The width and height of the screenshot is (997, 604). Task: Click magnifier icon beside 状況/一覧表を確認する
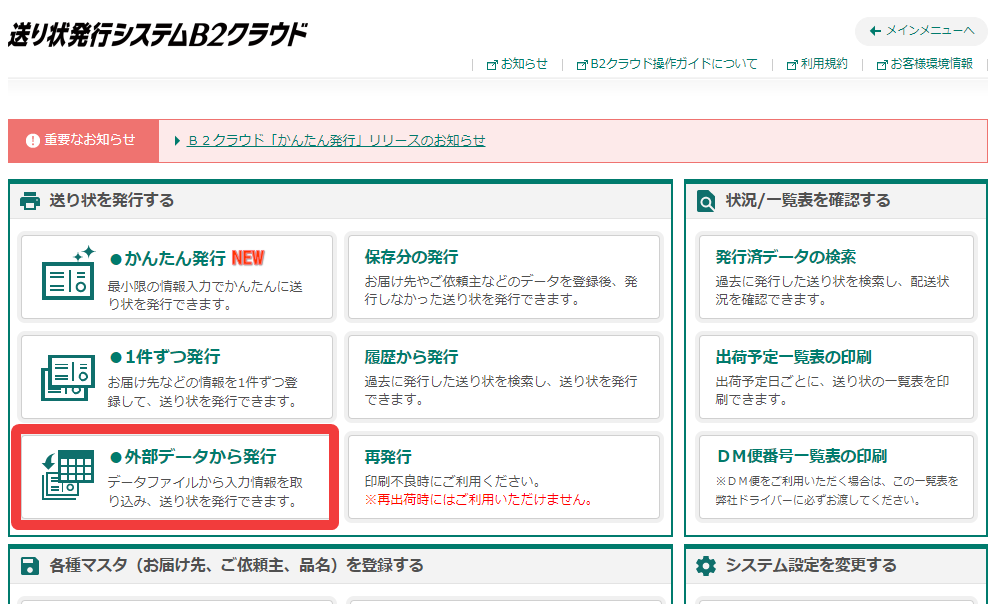point(706,201)
